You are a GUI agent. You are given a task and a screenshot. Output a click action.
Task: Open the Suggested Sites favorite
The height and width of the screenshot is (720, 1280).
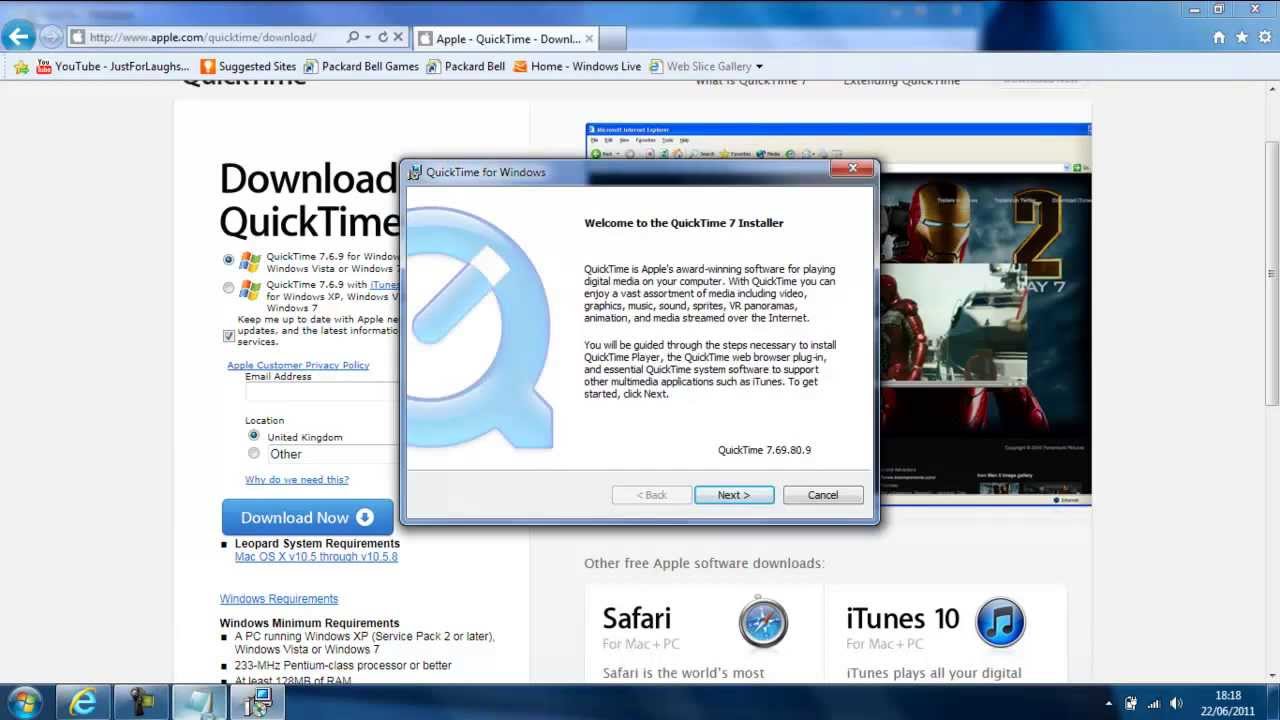click(x=248, y=67)
